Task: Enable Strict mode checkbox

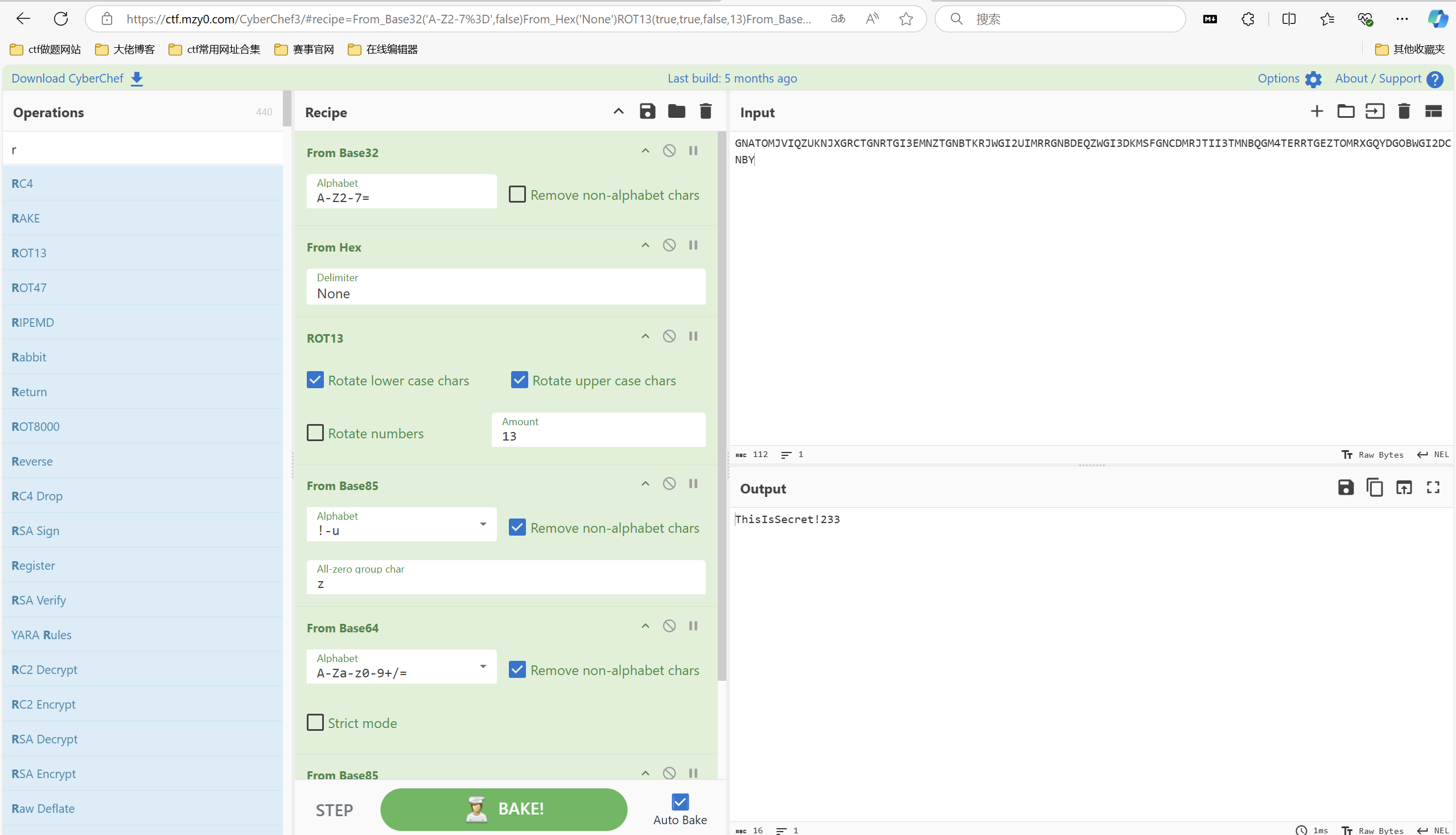Action: [315, 723]
